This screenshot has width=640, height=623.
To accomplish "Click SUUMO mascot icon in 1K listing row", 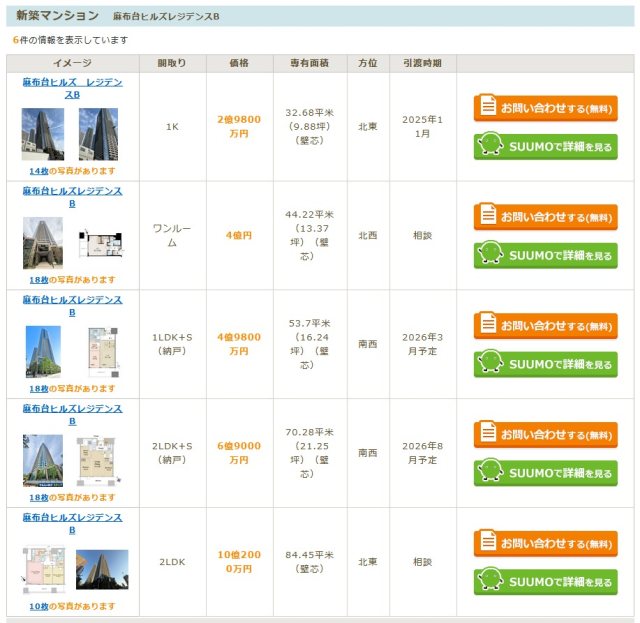I will coord(489,146).
